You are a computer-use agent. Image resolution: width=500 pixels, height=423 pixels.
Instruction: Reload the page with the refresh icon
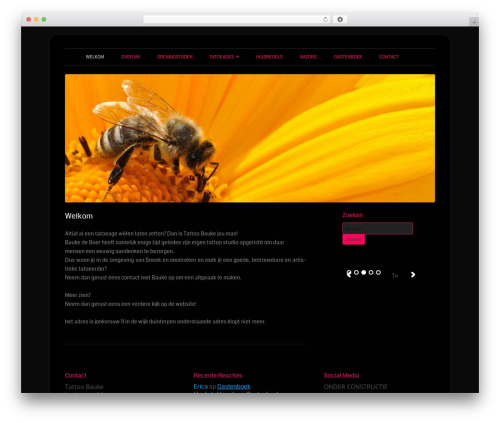point(325,19)
